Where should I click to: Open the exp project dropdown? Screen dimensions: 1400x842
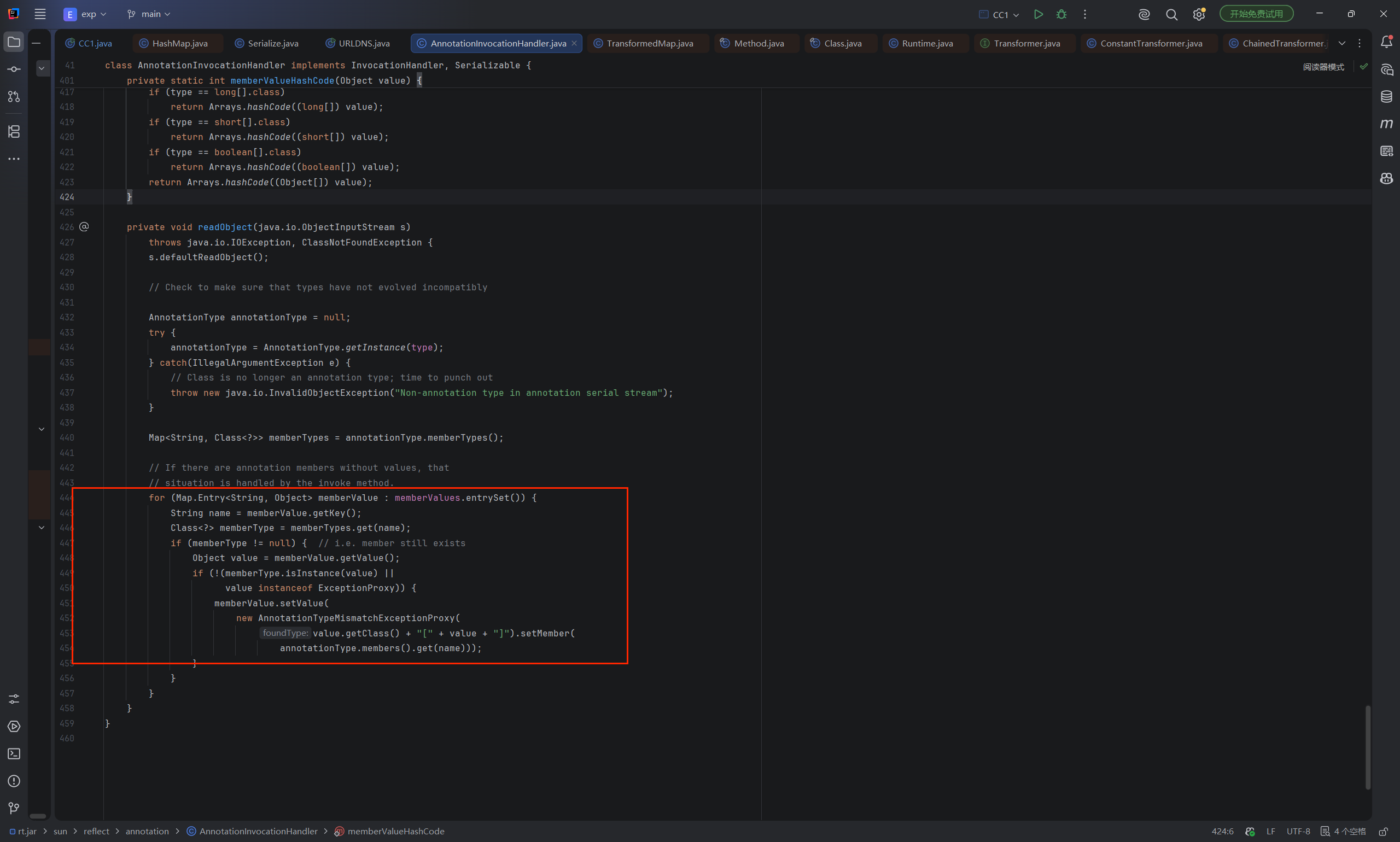point(85,14)
